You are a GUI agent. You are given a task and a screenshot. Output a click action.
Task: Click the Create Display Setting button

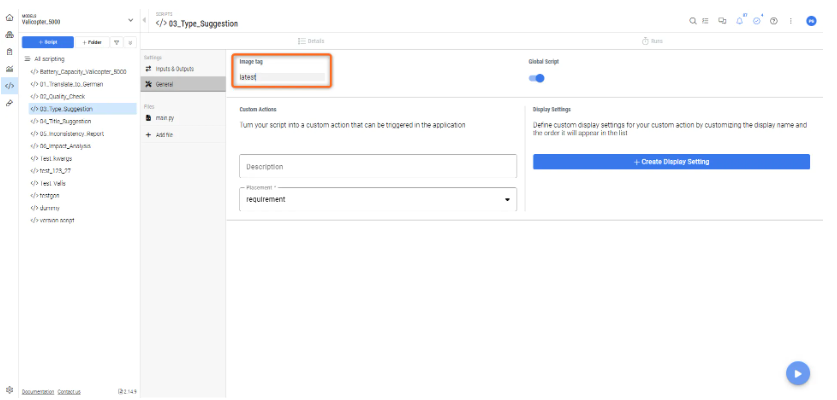pyautogui.click(x=671, y=162)
